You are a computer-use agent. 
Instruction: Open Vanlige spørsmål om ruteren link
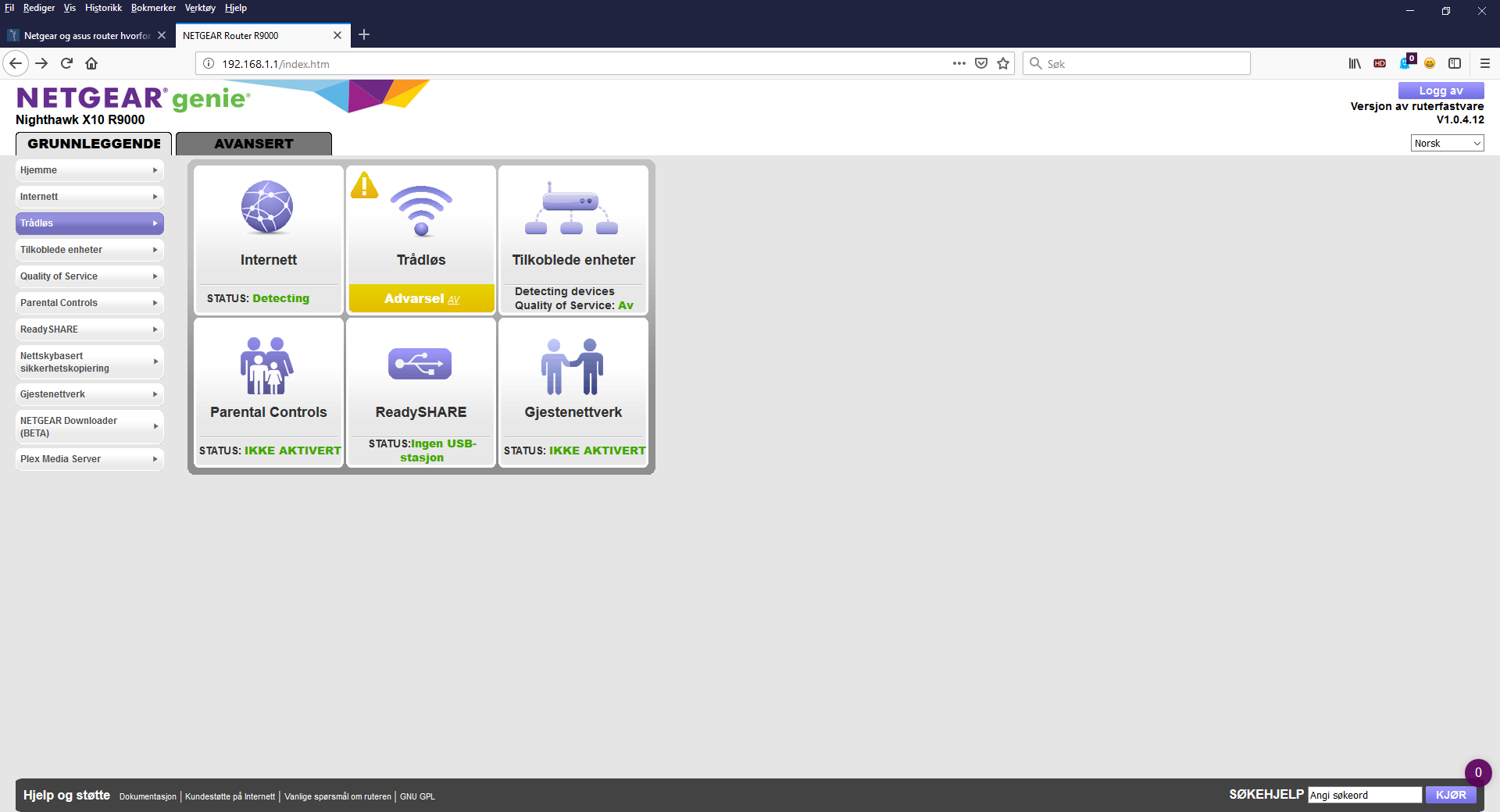tap(337, 796)
